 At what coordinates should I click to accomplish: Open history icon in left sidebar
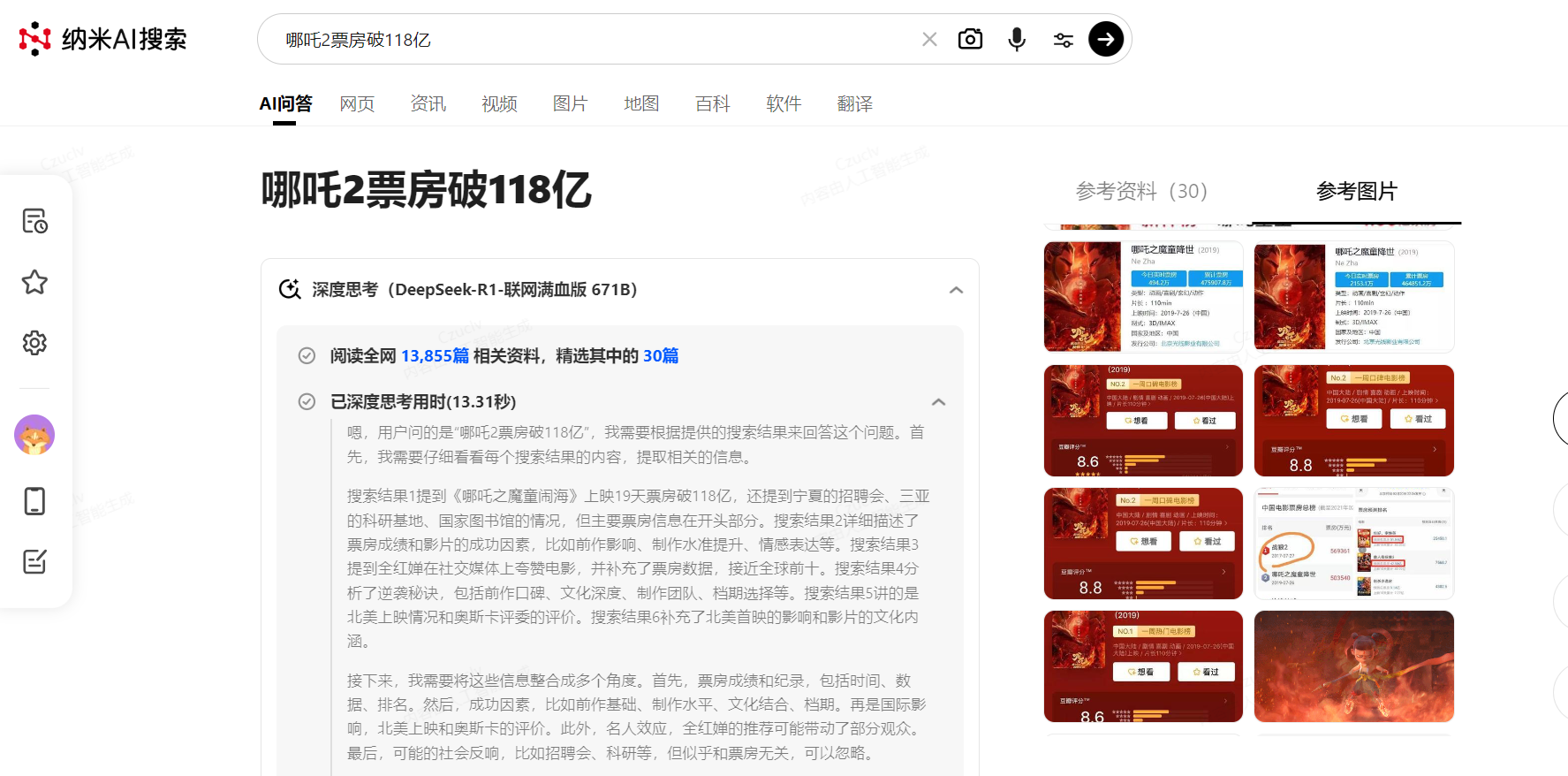pyautogui.click(x=34, y=221)
